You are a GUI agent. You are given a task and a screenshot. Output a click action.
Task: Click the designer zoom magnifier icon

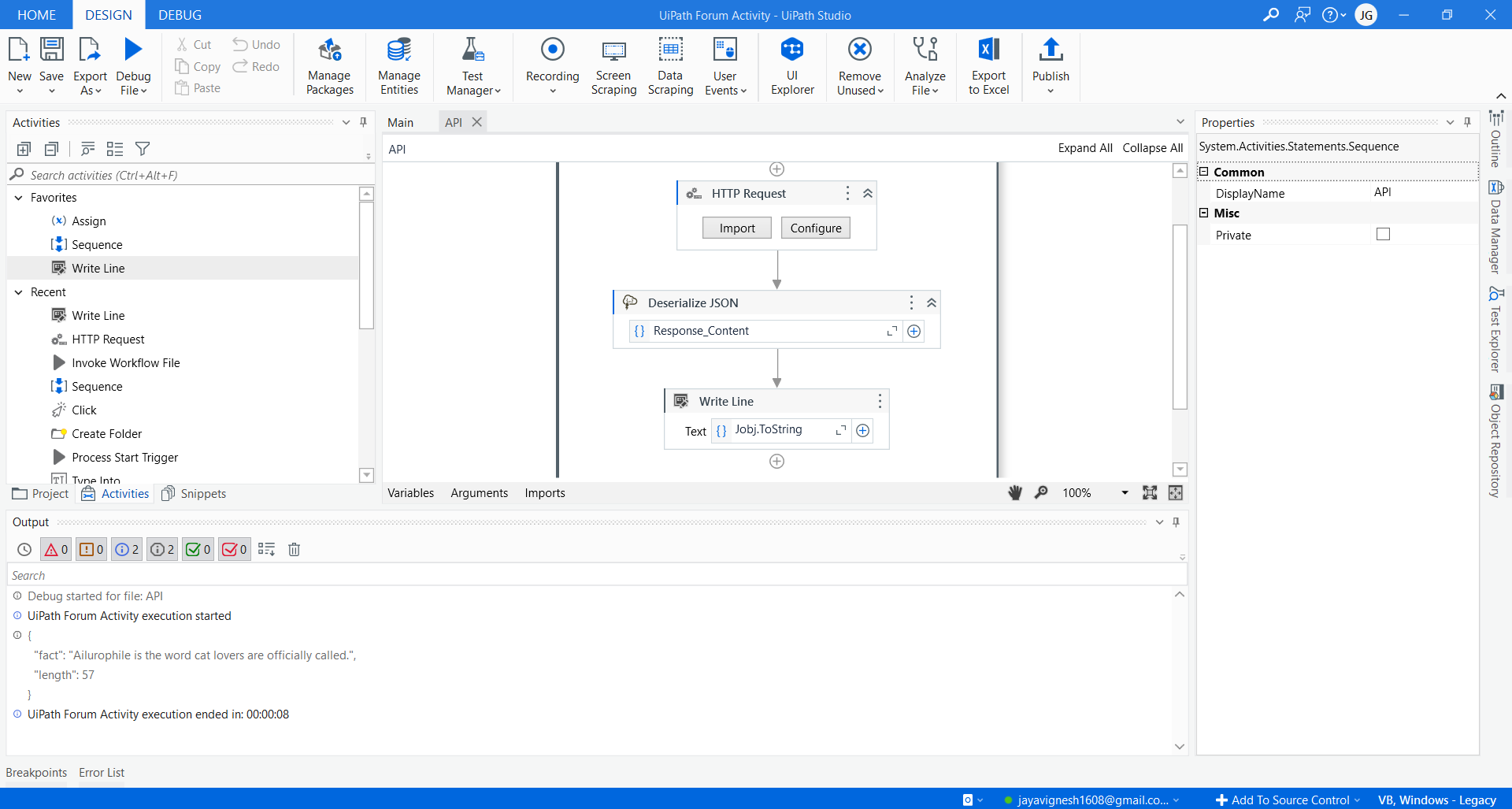[x=1041, y=493]
